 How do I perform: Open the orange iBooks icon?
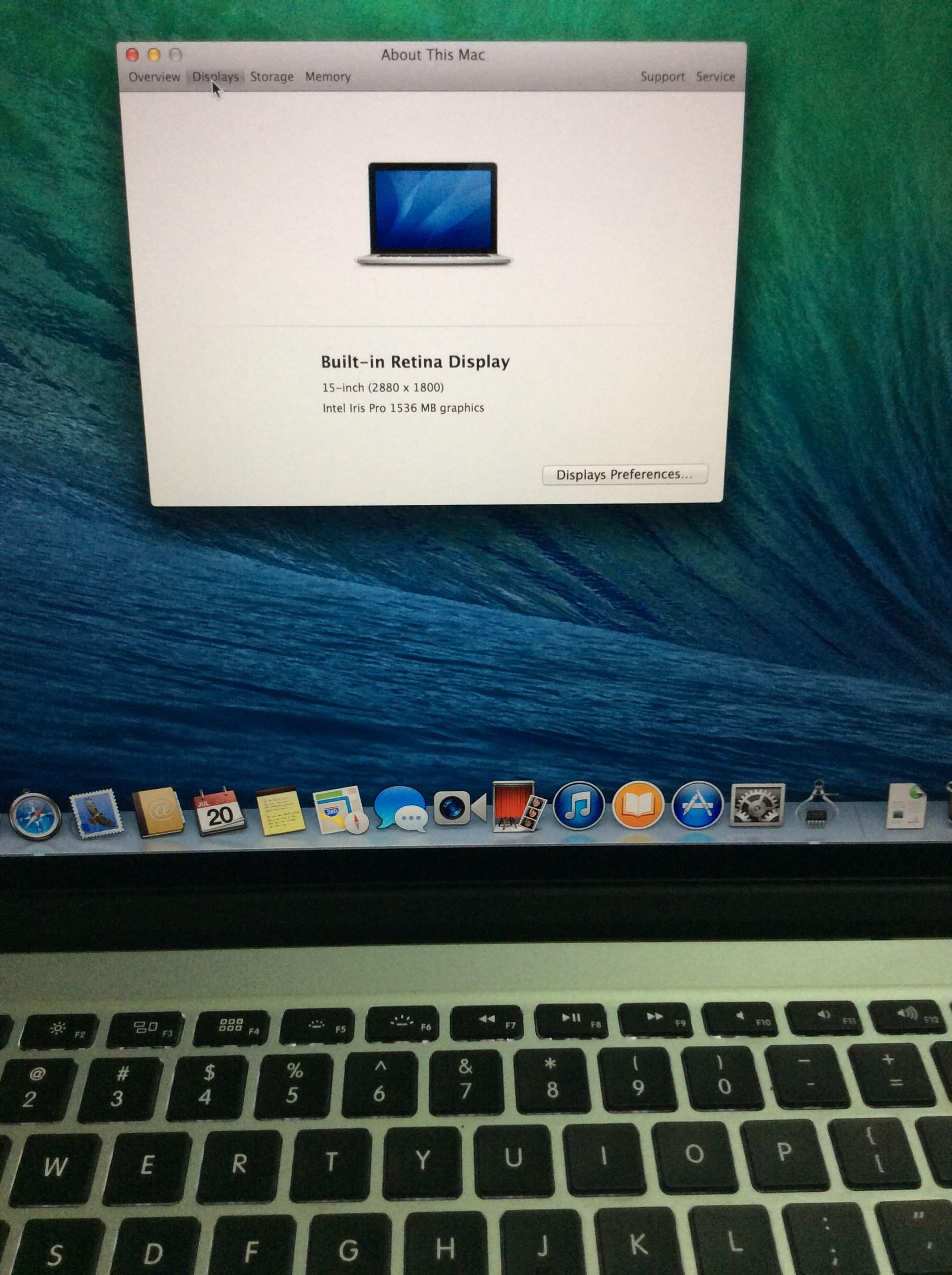pos(638,805)
